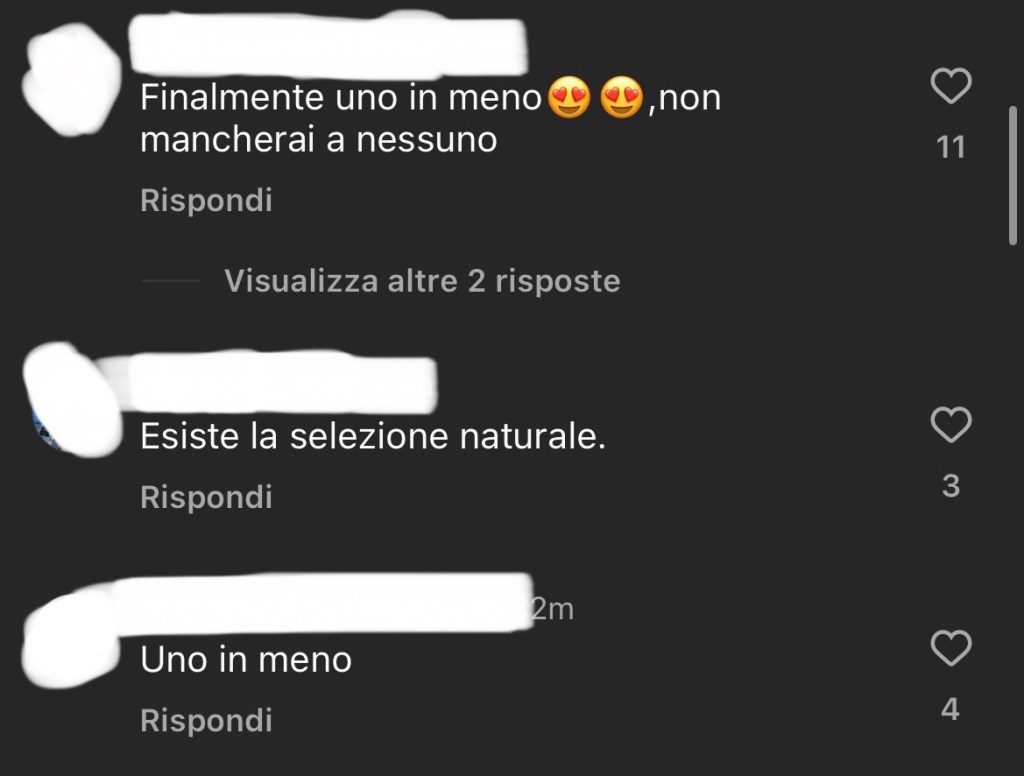Open the first commenter's profile picture
1024x776 pixels.
click(x=72, y=80)
